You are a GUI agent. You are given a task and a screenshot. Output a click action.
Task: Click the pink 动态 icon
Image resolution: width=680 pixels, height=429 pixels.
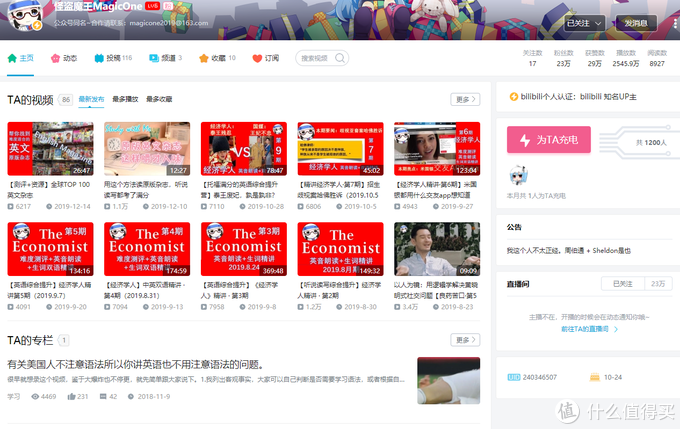pos(56,58)
